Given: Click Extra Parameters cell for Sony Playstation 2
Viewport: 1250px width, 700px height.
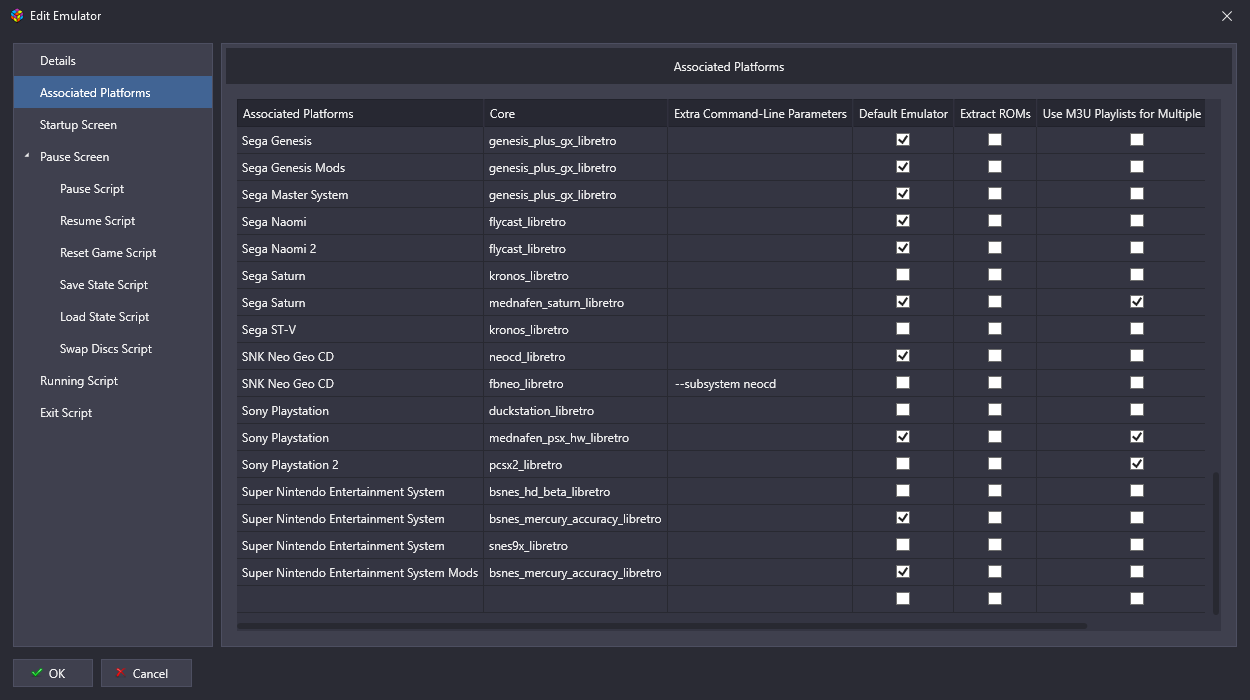Looking at the screenshot, I should coord(760,464).
